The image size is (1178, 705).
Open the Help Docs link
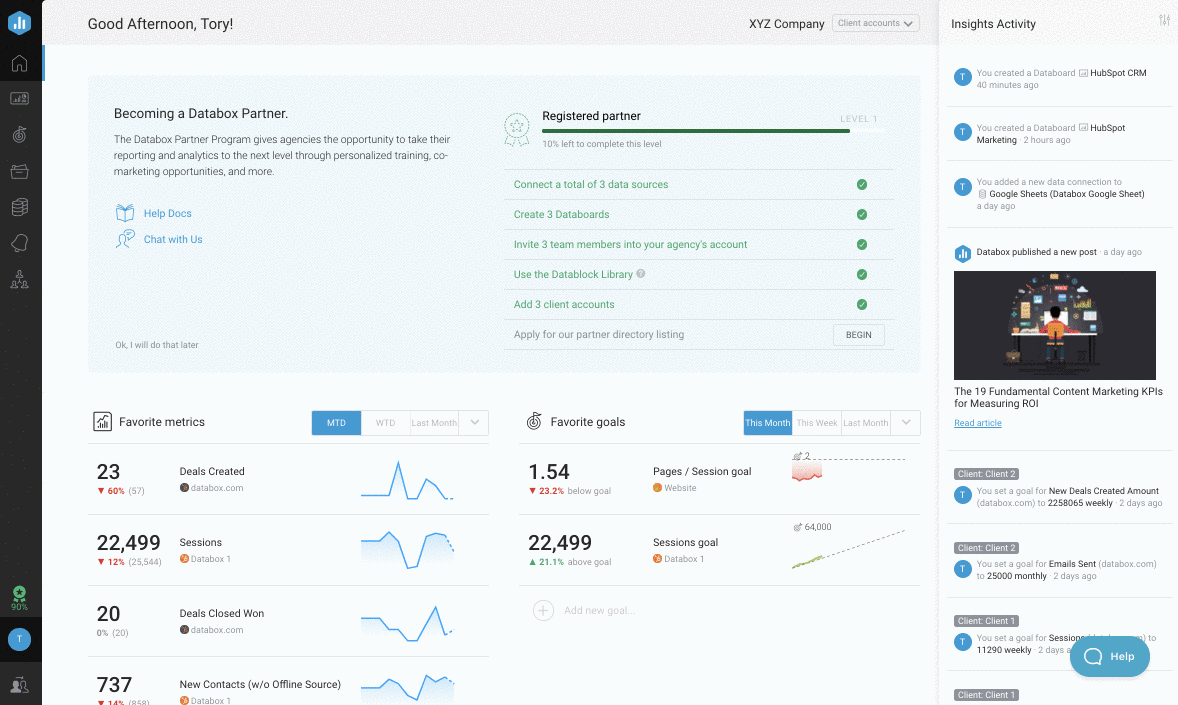(x=168, y=213)
